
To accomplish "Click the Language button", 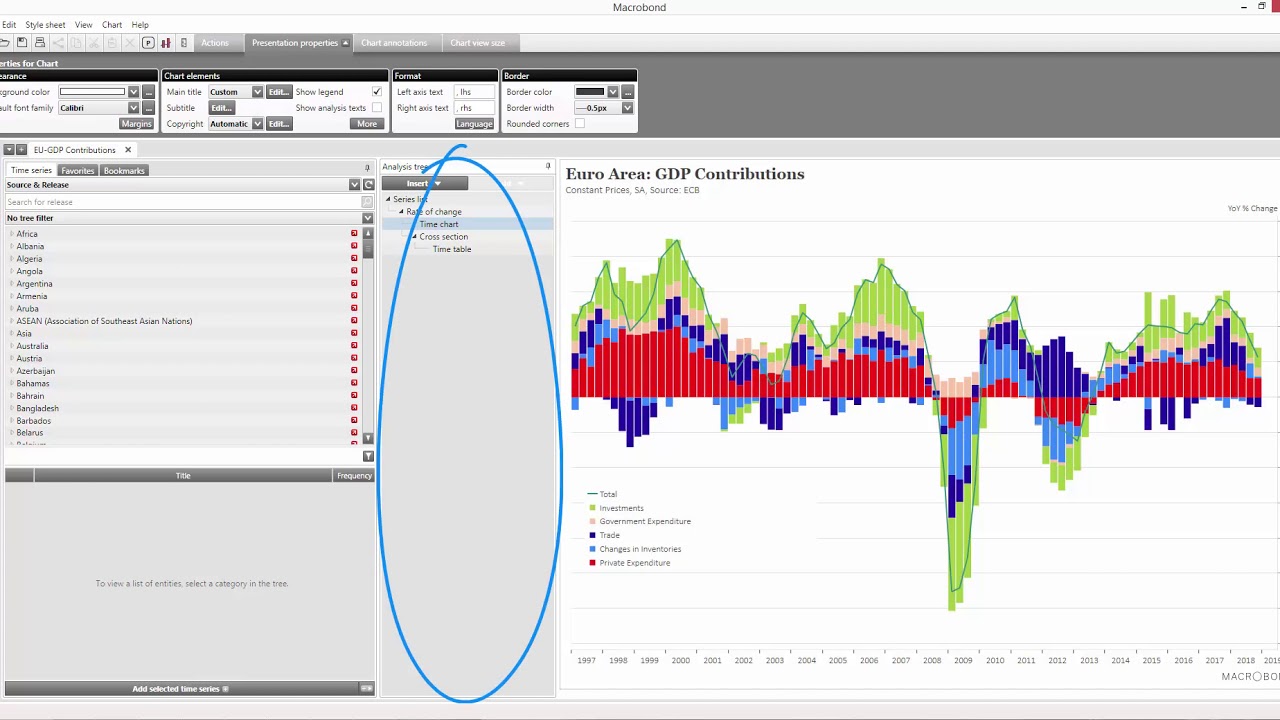I will tap(474, 124).
